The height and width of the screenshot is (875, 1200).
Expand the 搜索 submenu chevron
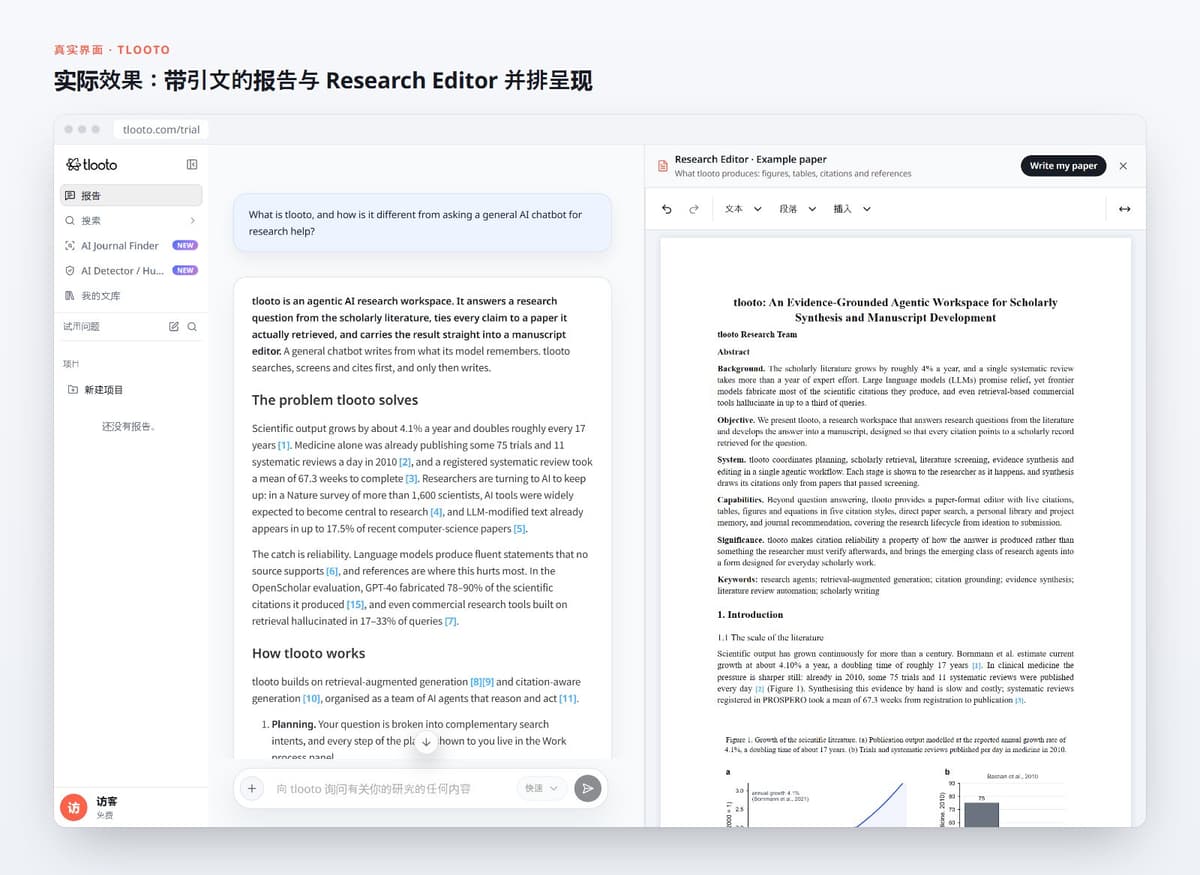click(192, 220)
